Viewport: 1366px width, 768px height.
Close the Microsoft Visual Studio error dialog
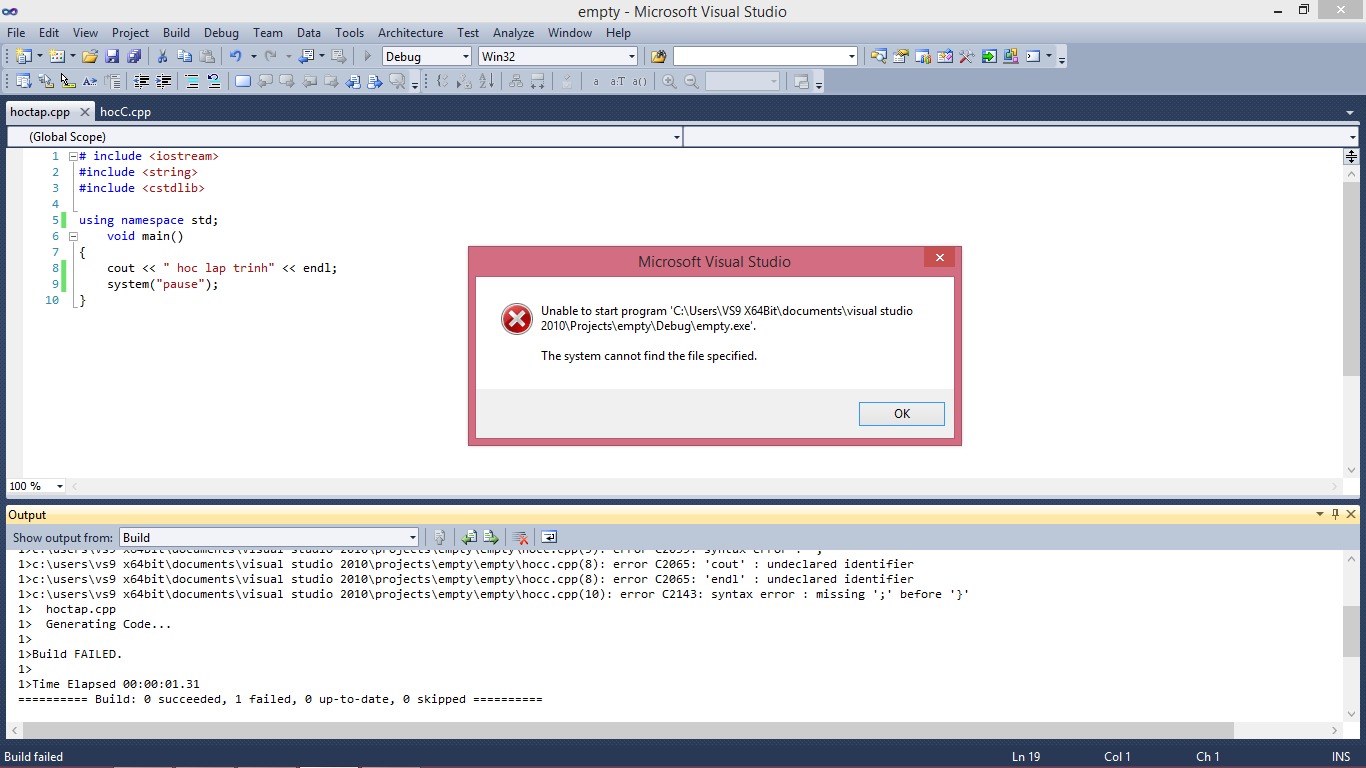(939, 258)
